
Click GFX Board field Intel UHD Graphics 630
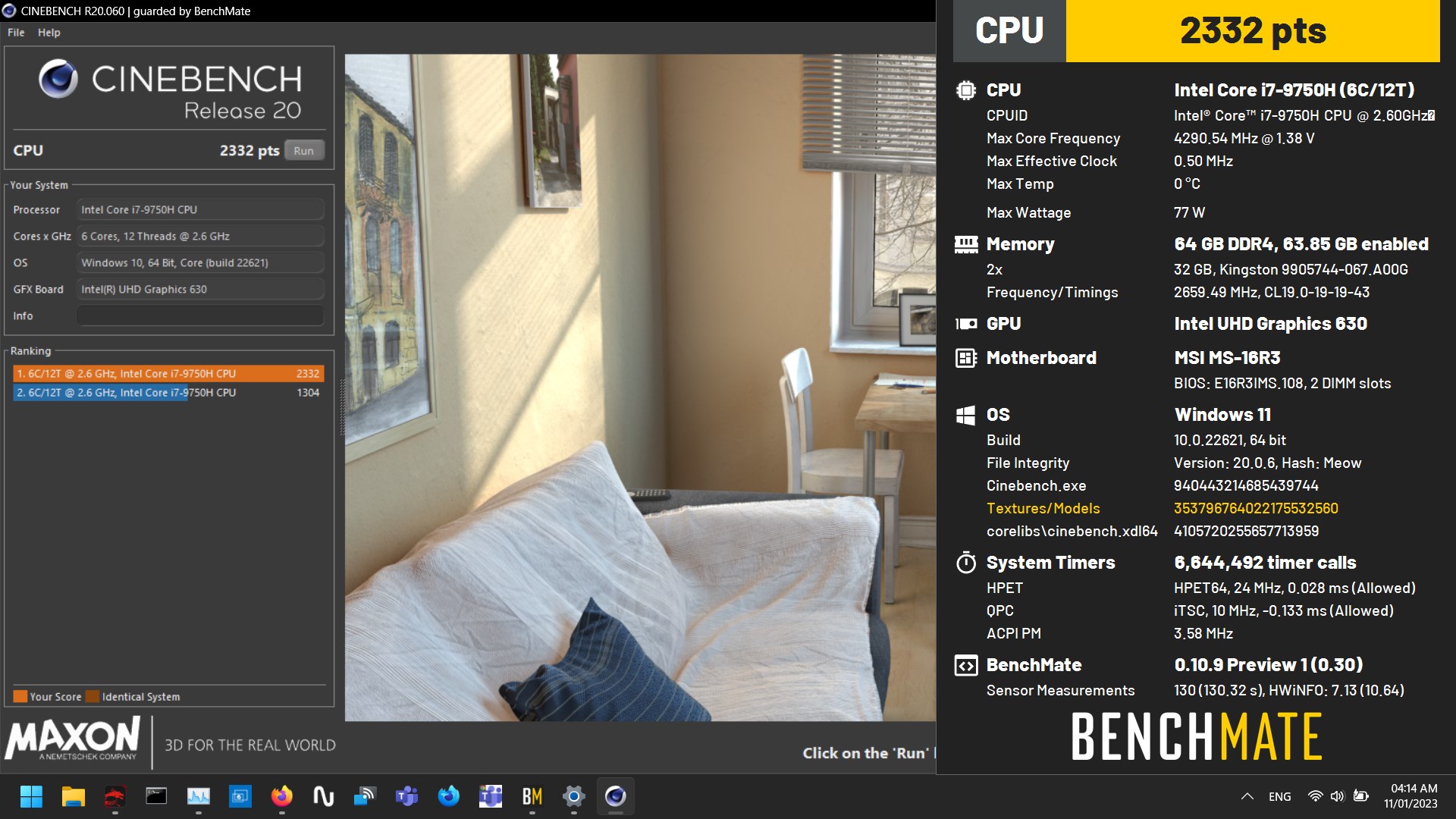click(200, 289)
